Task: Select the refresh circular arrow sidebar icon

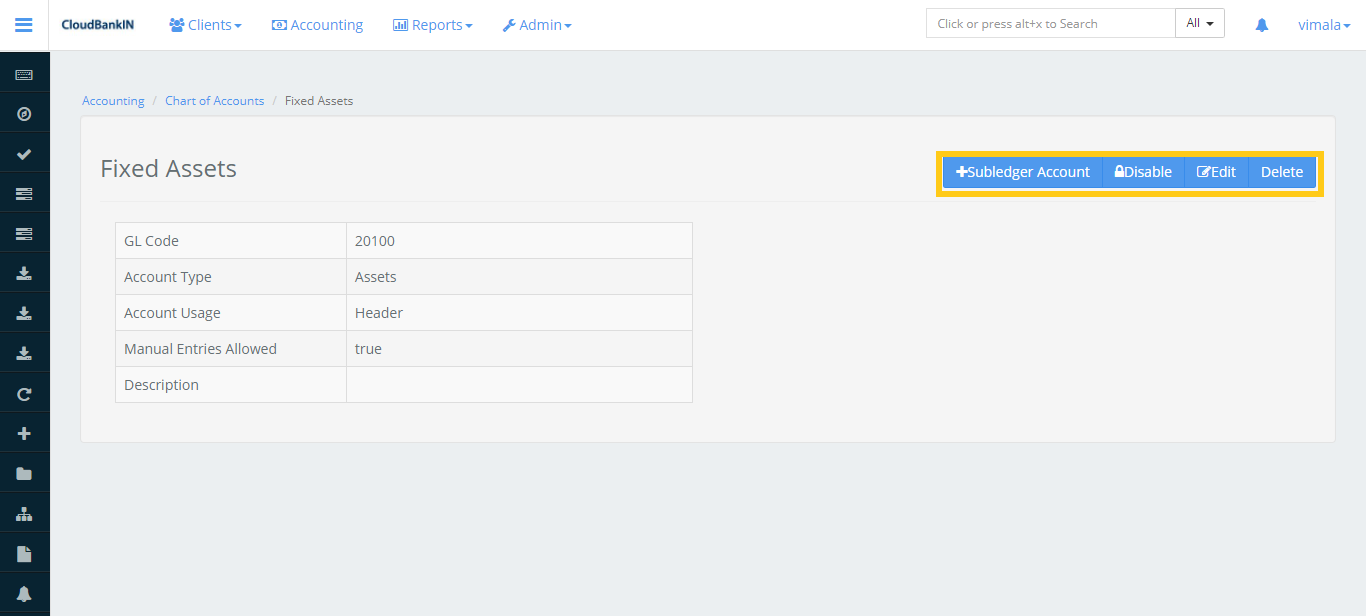Action: coord(24,393)
